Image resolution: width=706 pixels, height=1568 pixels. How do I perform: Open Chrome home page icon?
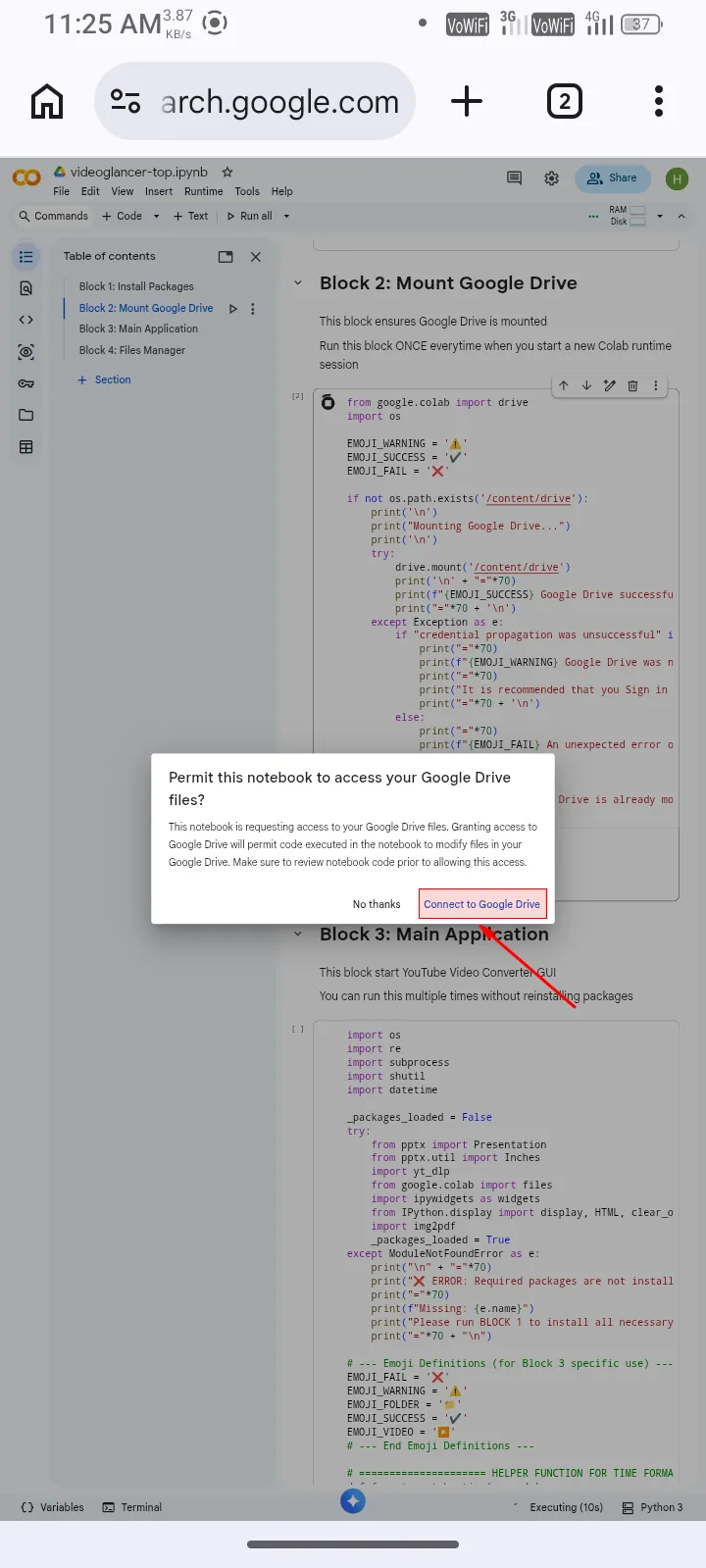click(x=47, y=101)
